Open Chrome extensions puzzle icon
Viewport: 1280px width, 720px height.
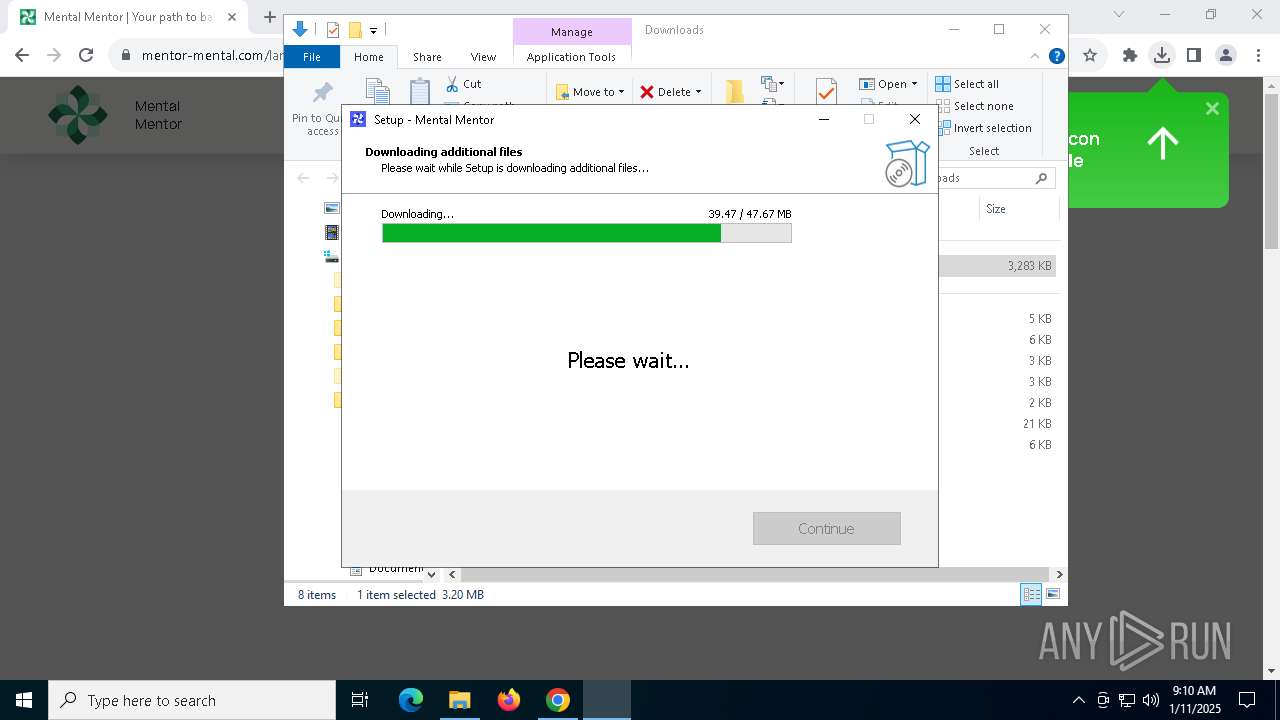coord(1129,55)
